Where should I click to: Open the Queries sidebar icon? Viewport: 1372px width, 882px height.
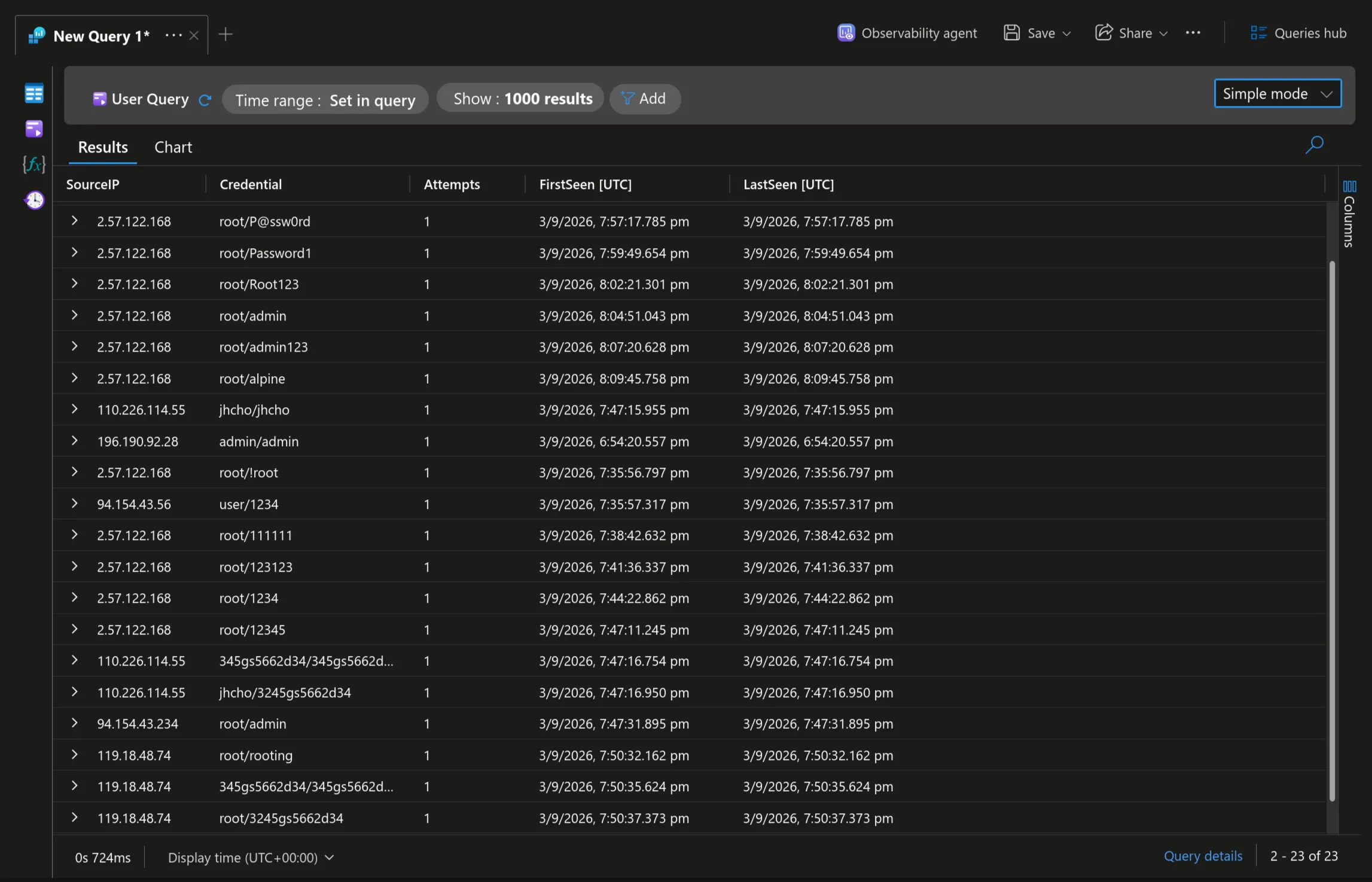tap(34, 129)
